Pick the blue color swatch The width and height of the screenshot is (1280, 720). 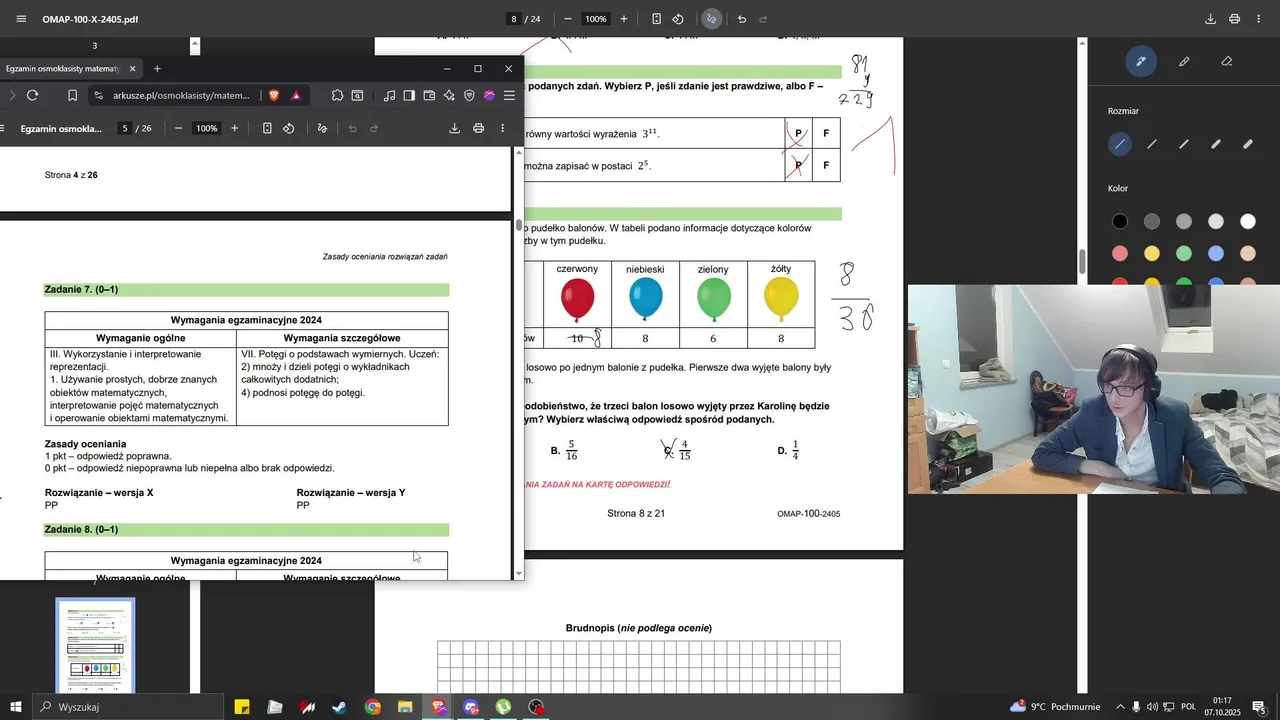coord(1216,253)
